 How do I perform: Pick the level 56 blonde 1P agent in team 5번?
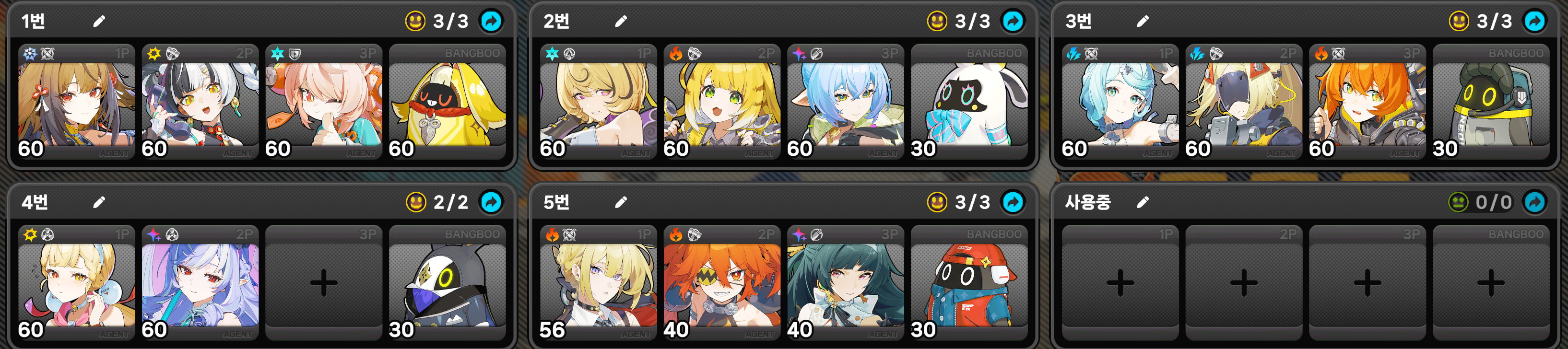598,283
